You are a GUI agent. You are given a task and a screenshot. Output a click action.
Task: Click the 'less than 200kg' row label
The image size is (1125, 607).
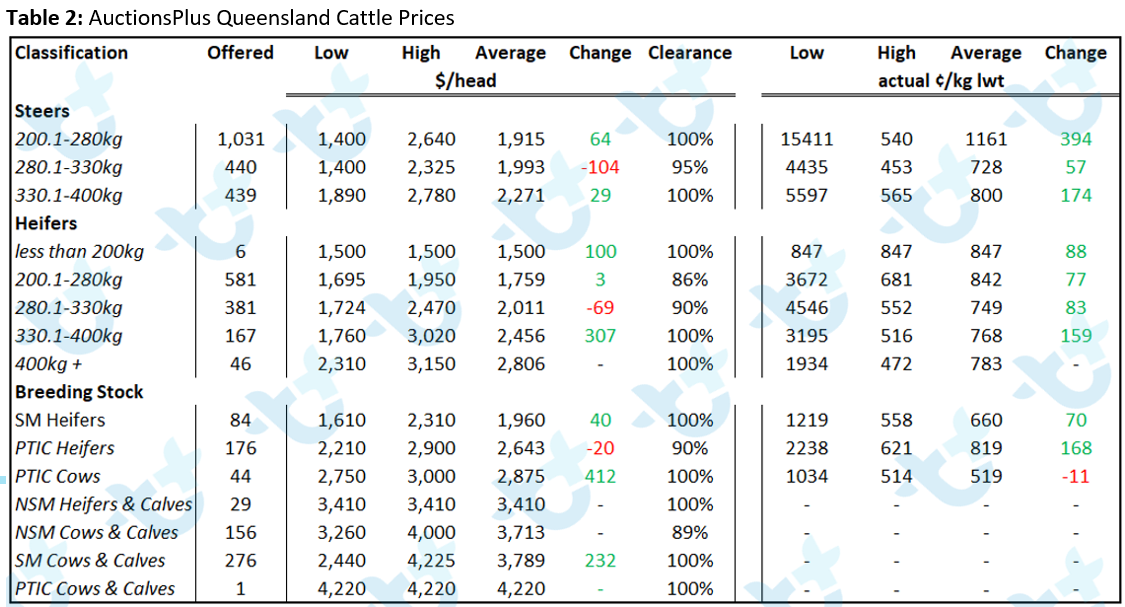[80, 252]
